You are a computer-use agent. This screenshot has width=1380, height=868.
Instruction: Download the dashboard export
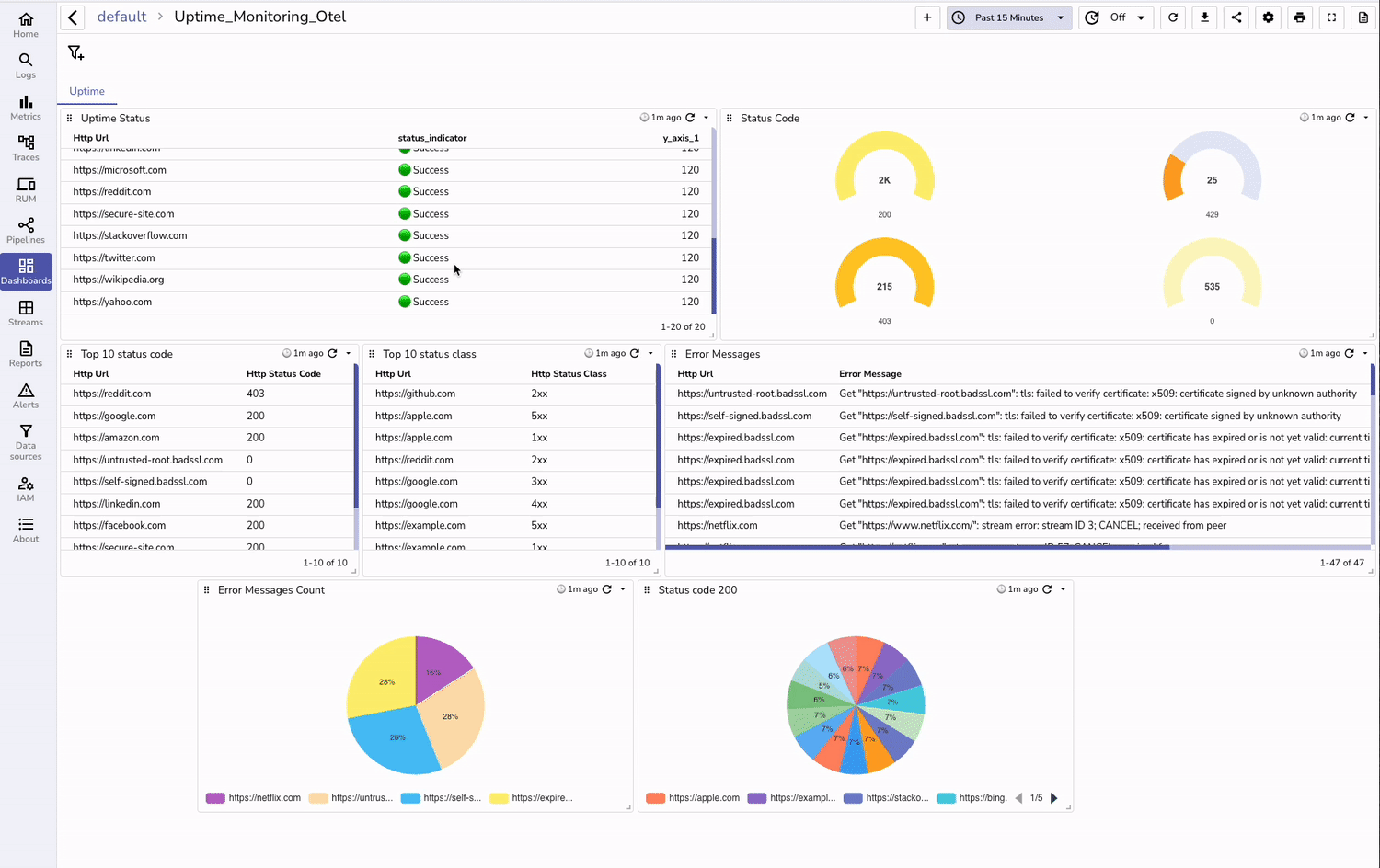(x=1204, y=17)
